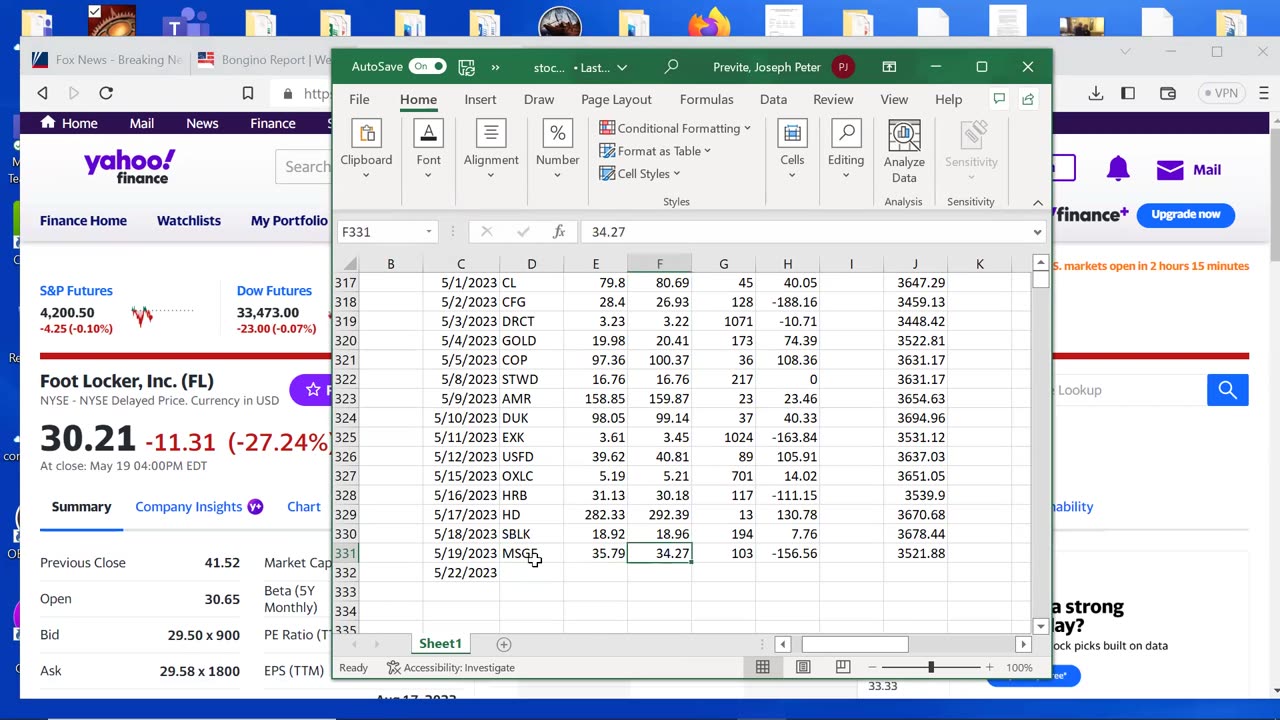Open the Review ribbon tab
The width and height of the screenshot is (1280, 720).
click(x=833, y=99)
